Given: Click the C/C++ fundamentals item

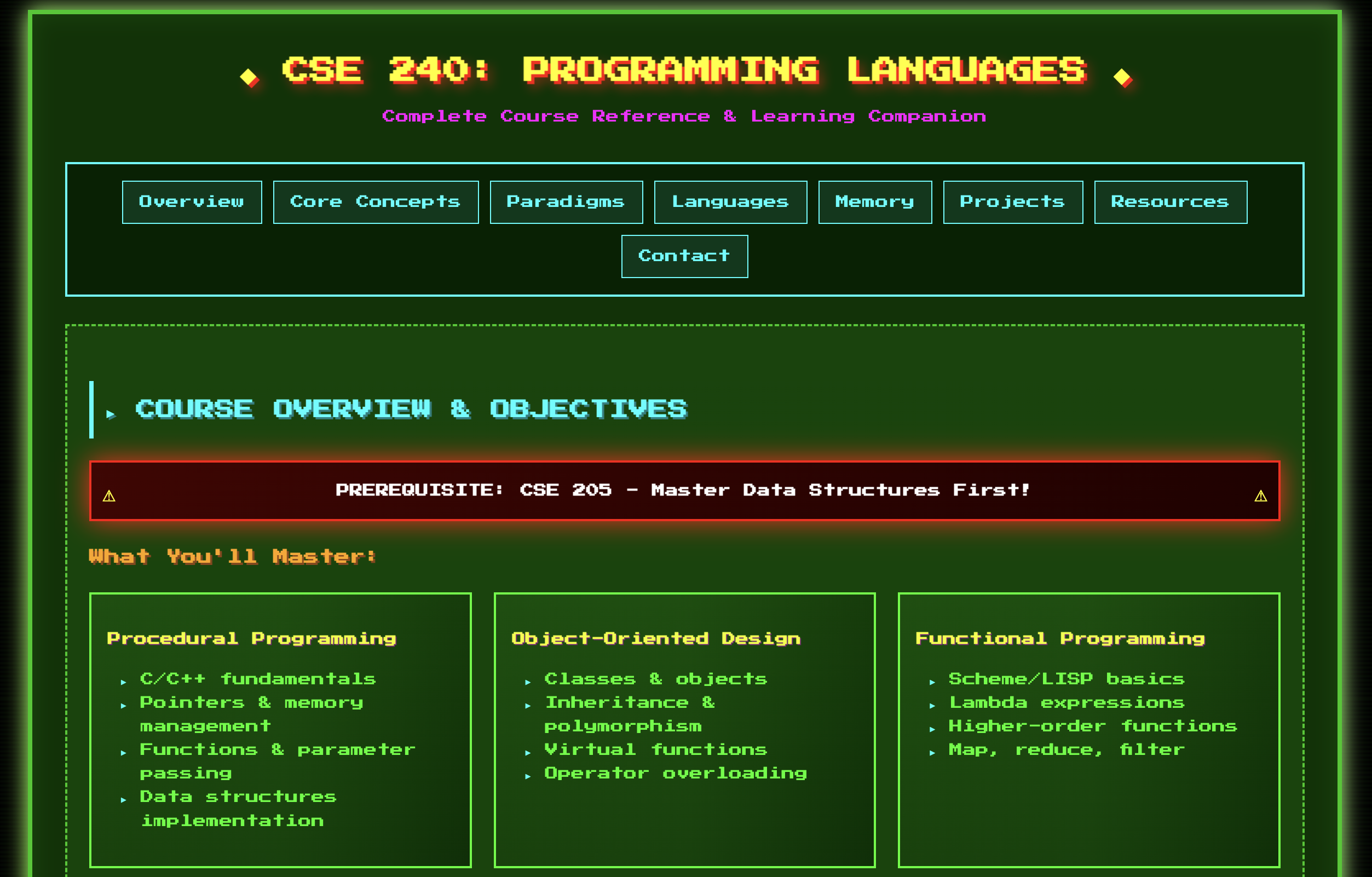Looking at the screenshot, I should click(257, 679).
